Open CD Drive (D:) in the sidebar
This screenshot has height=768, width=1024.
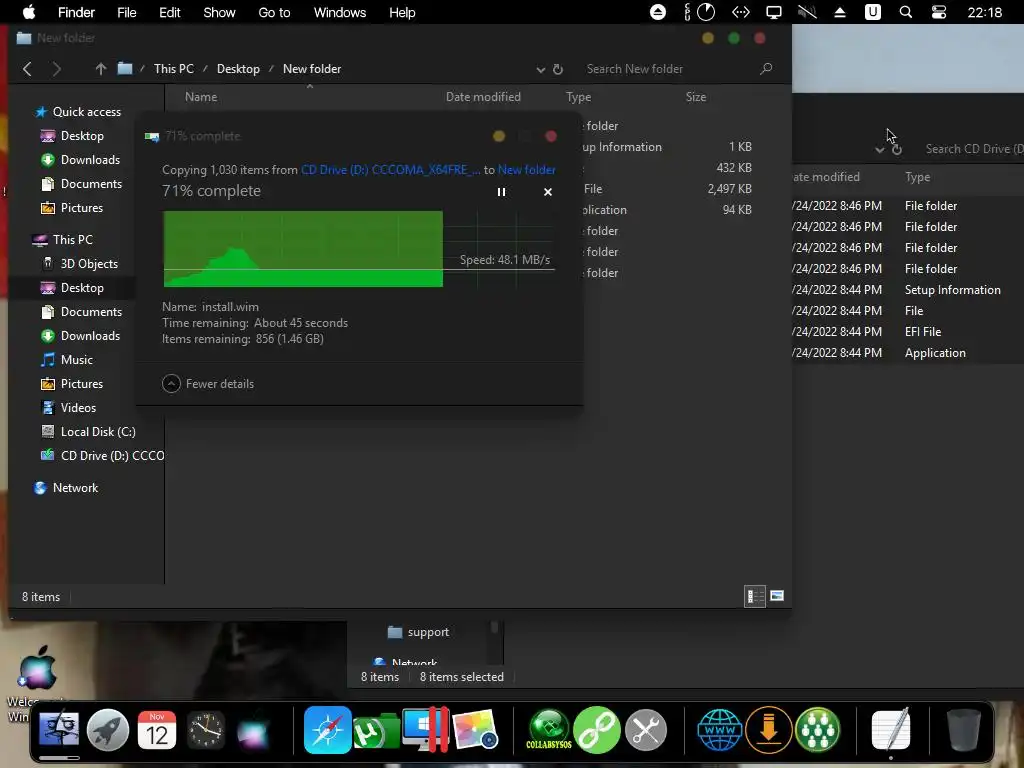tap(112, 456)
